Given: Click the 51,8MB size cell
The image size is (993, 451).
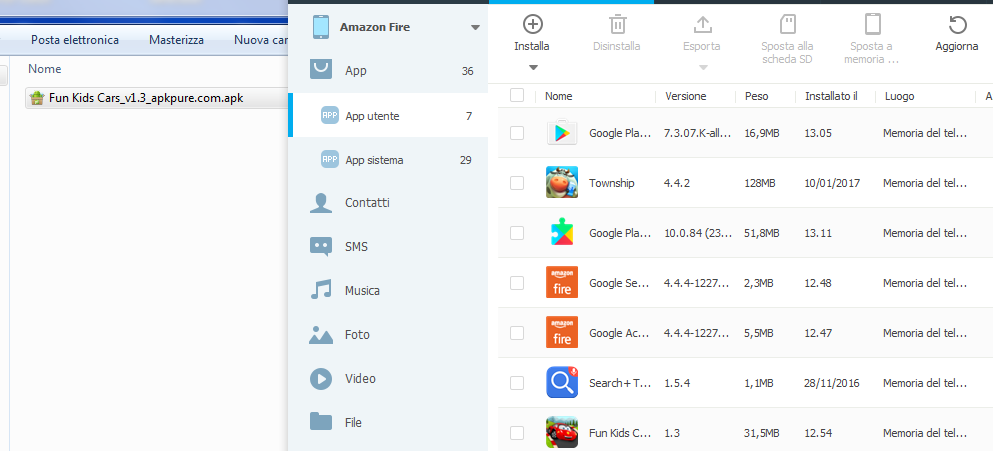Looking at the screenshot, I should click(x=762, y=233).
